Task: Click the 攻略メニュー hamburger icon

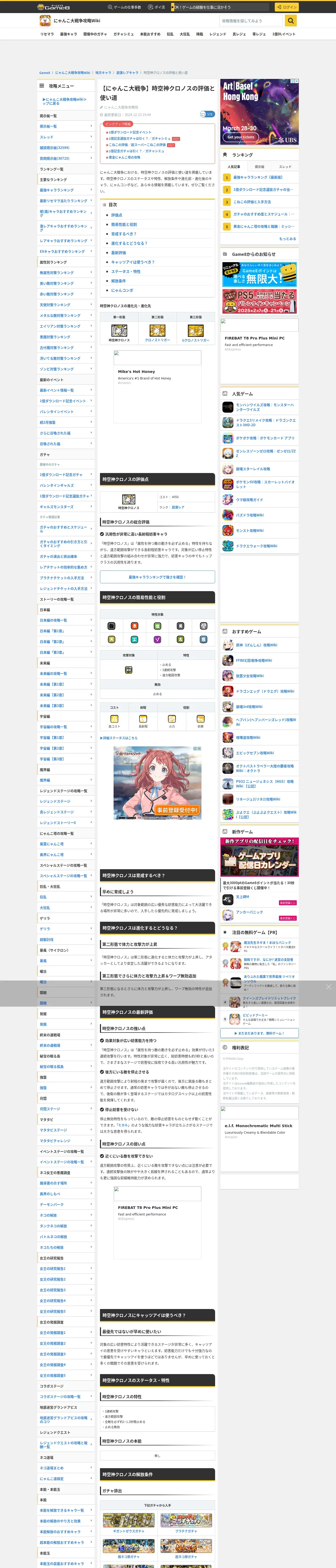Action: click(42, 86)
